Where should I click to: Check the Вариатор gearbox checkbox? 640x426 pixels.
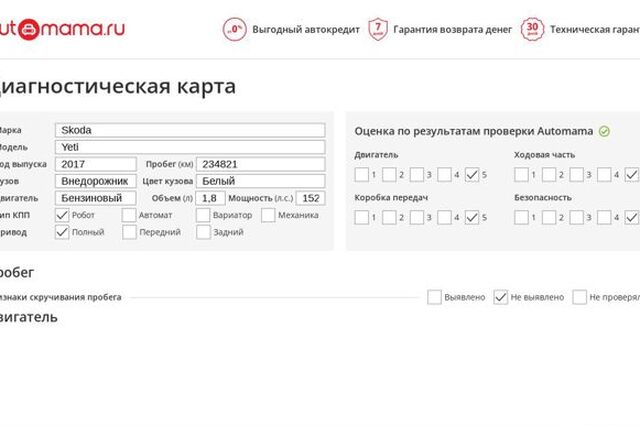pos(203,215)
